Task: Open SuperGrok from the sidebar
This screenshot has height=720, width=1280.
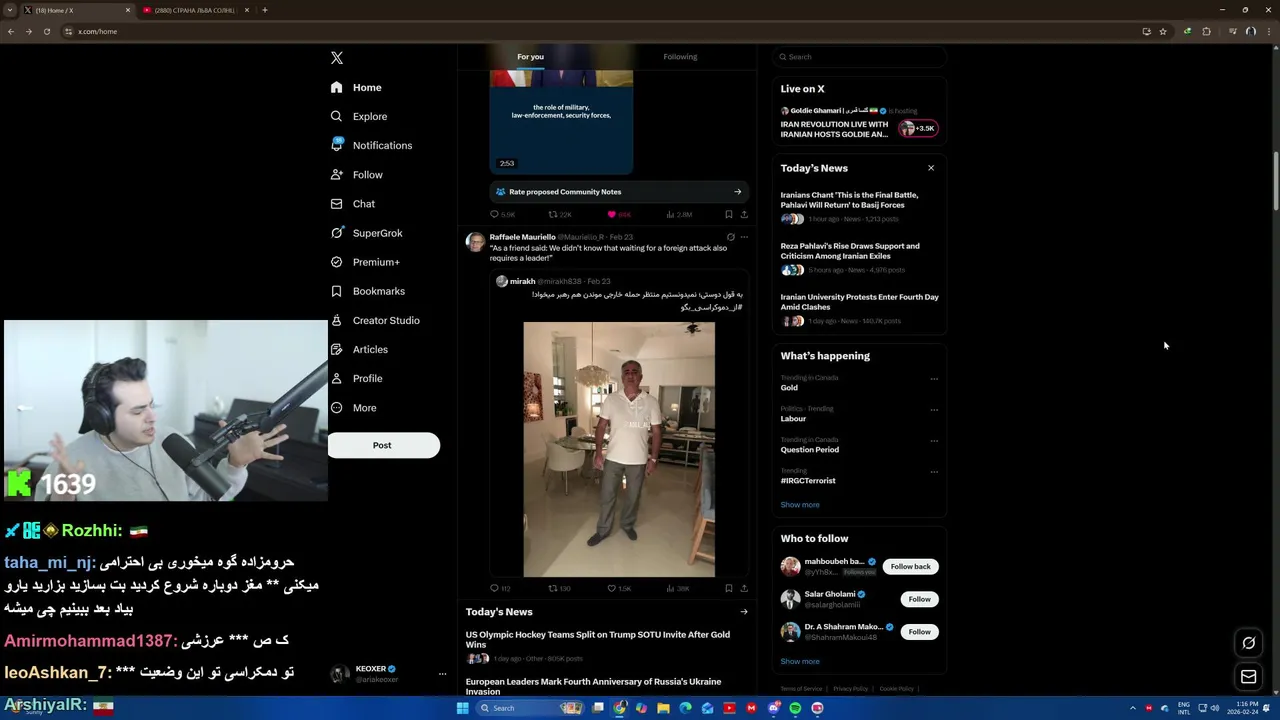Action: (367, 233)
